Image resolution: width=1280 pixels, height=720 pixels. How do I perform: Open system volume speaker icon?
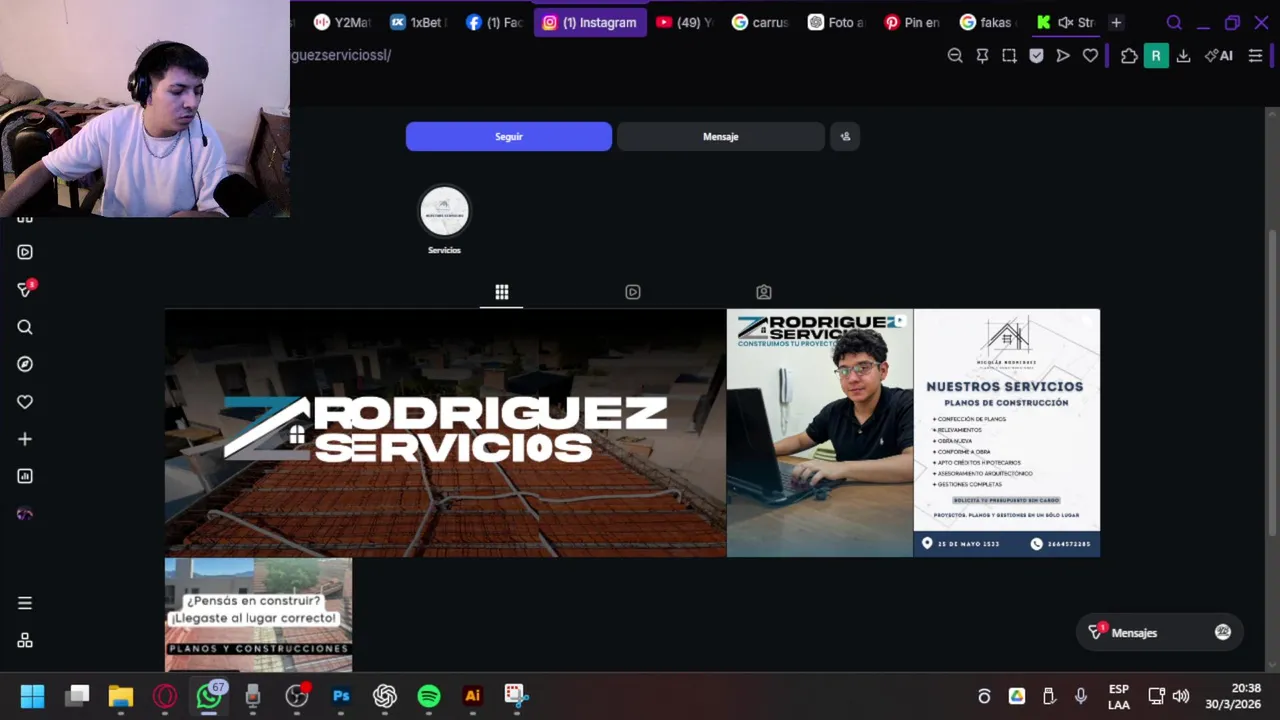coord(1181,696)
